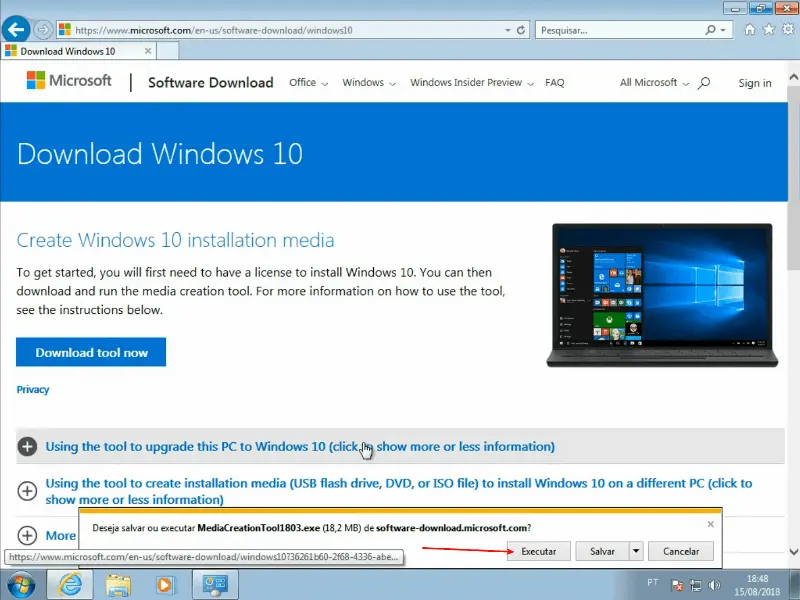The image size is (800, 600).
Task: Click the Software Download heading link
Action: (210, 83)
